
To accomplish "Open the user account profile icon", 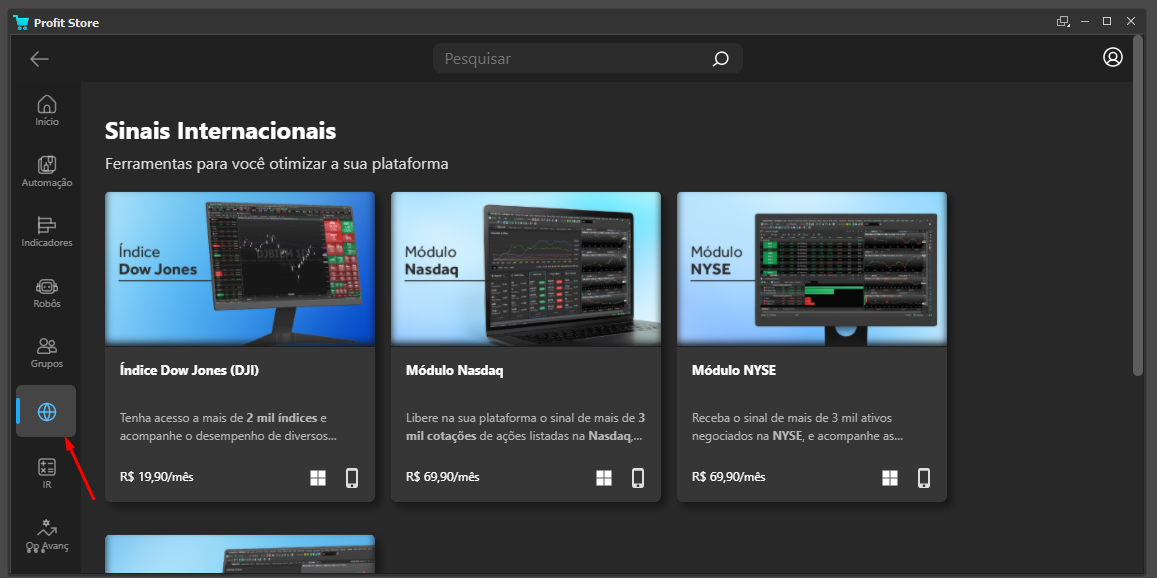I will 1113,57.
